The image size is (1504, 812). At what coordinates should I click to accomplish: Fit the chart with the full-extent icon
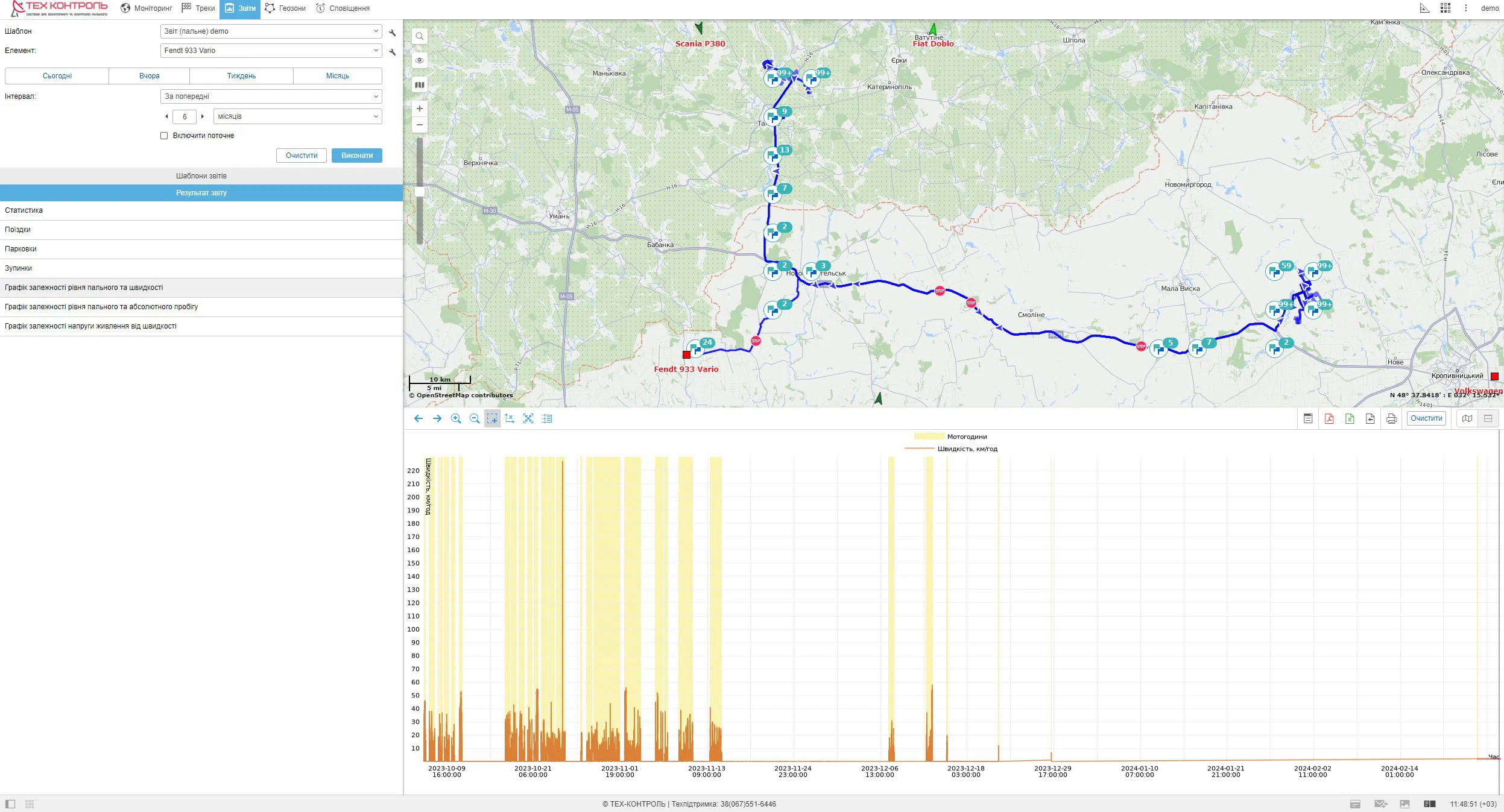[528, 418]
